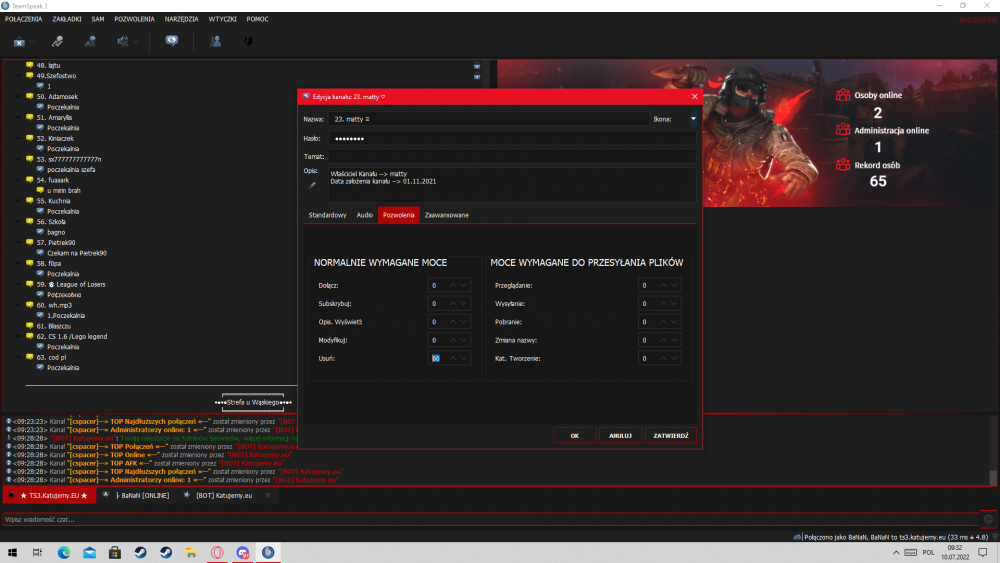
Task: Click the blue channel icon of bagno
Action: pyautogui.click(x=40, y=232)
